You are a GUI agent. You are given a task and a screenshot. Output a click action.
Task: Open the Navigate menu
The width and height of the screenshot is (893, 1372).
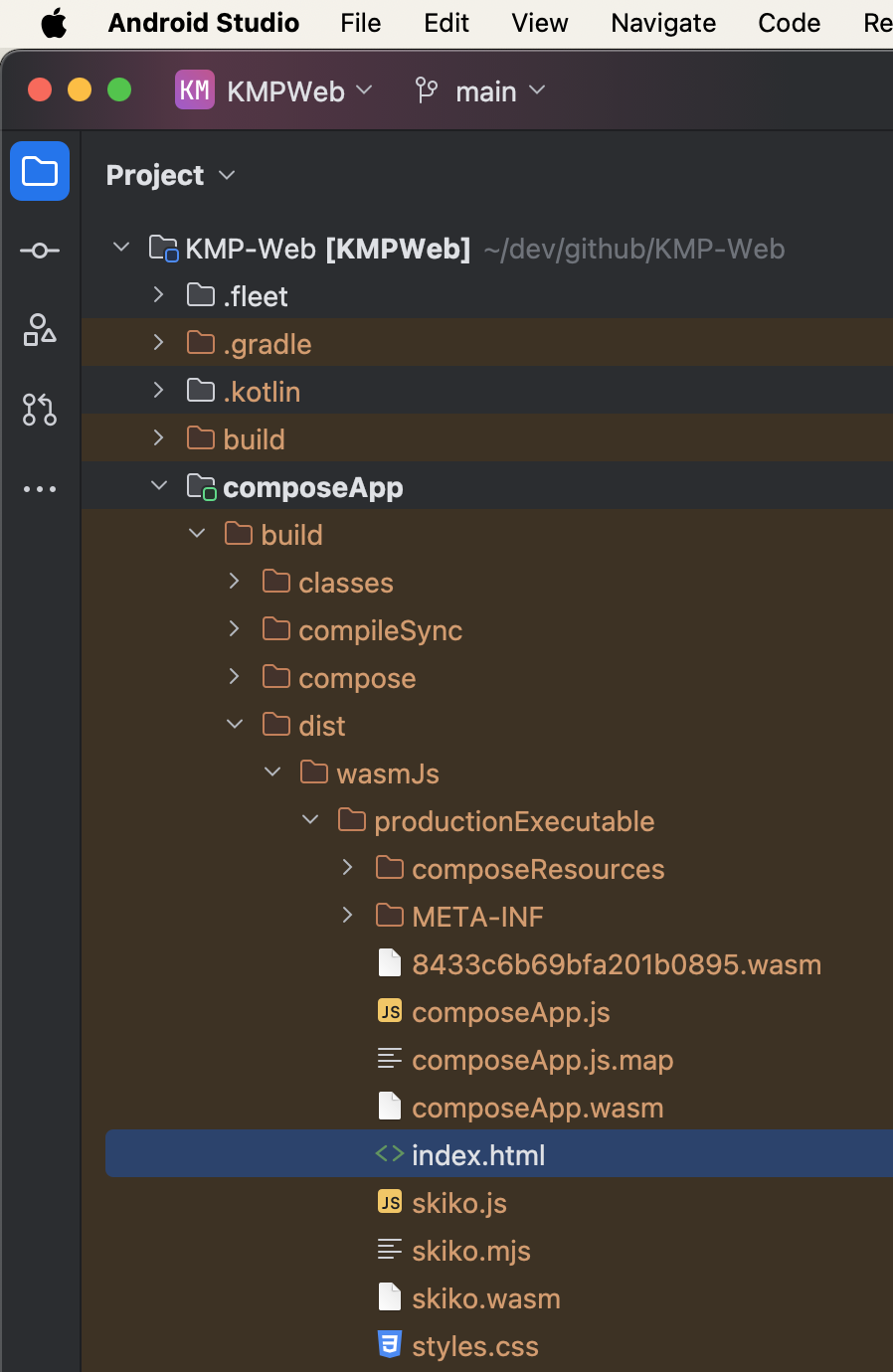click(663, 23)
